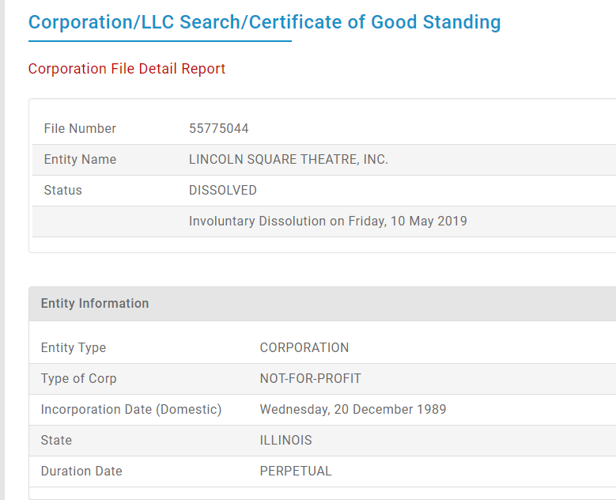
Task: Click the Incorporation Date (Domestic) label
Action: [x=131, y=409]
